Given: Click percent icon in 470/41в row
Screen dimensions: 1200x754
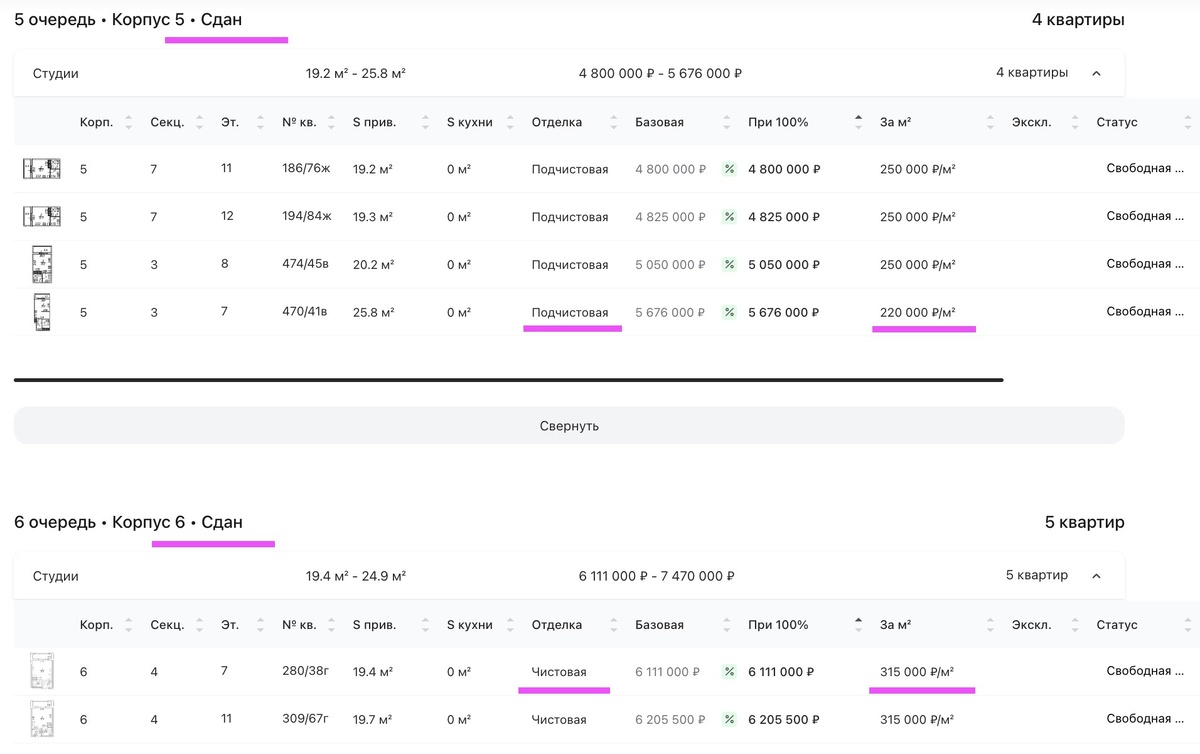Looking at the screenshot, I should pos(729,313).
